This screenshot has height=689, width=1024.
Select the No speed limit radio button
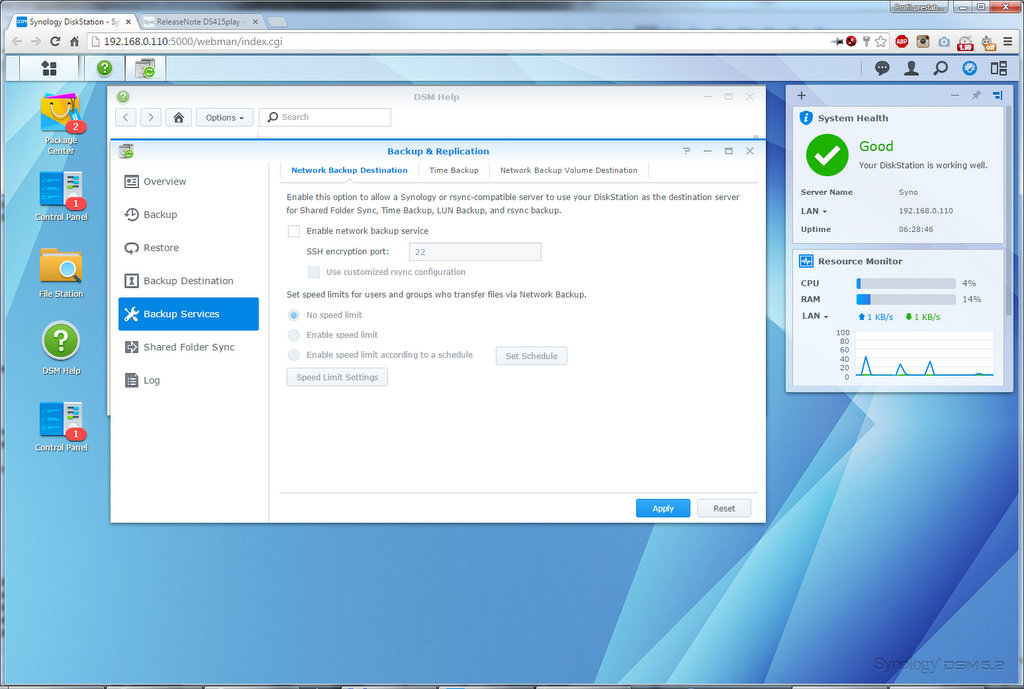coord(294,315)
